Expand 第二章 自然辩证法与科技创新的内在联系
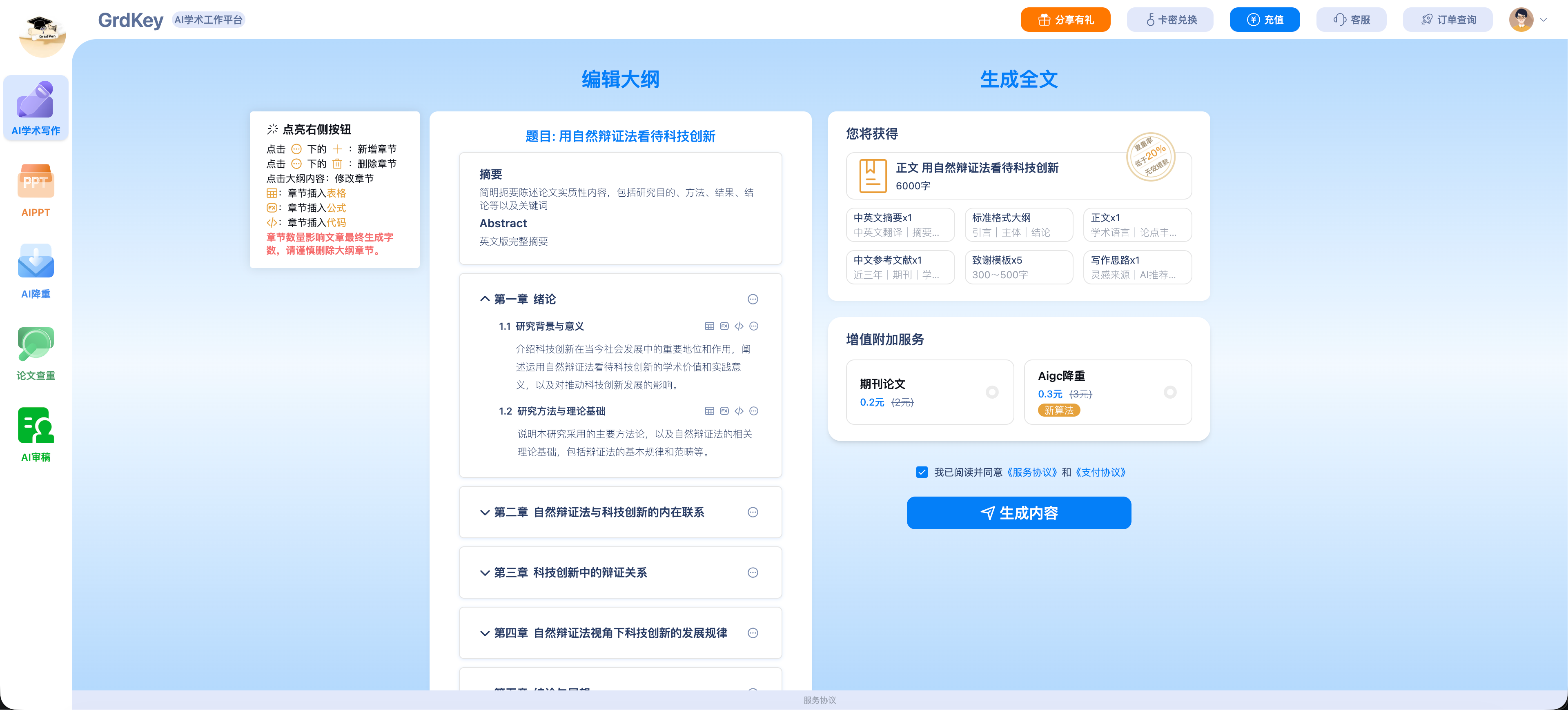 pyautogui.click(x=485, y=512)
